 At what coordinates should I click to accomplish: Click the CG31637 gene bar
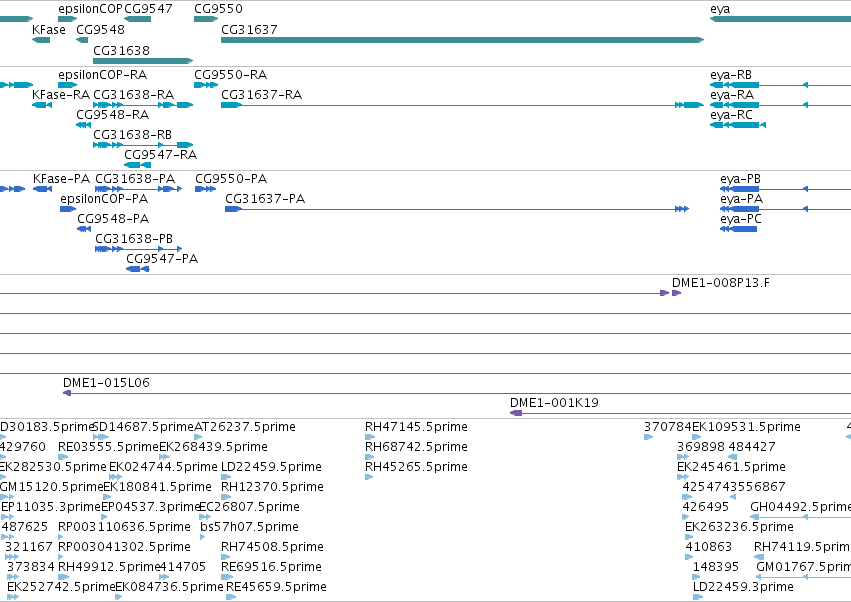[x=462, y=40]
